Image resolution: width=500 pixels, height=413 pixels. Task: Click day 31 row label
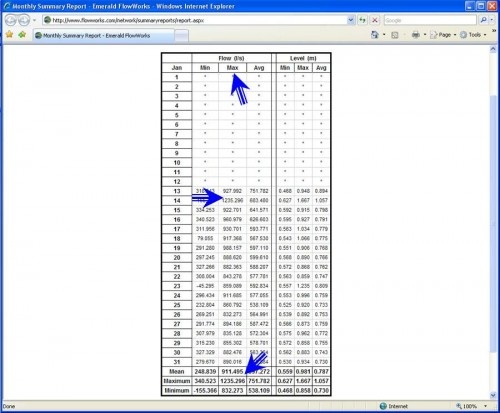pos(177,362)
